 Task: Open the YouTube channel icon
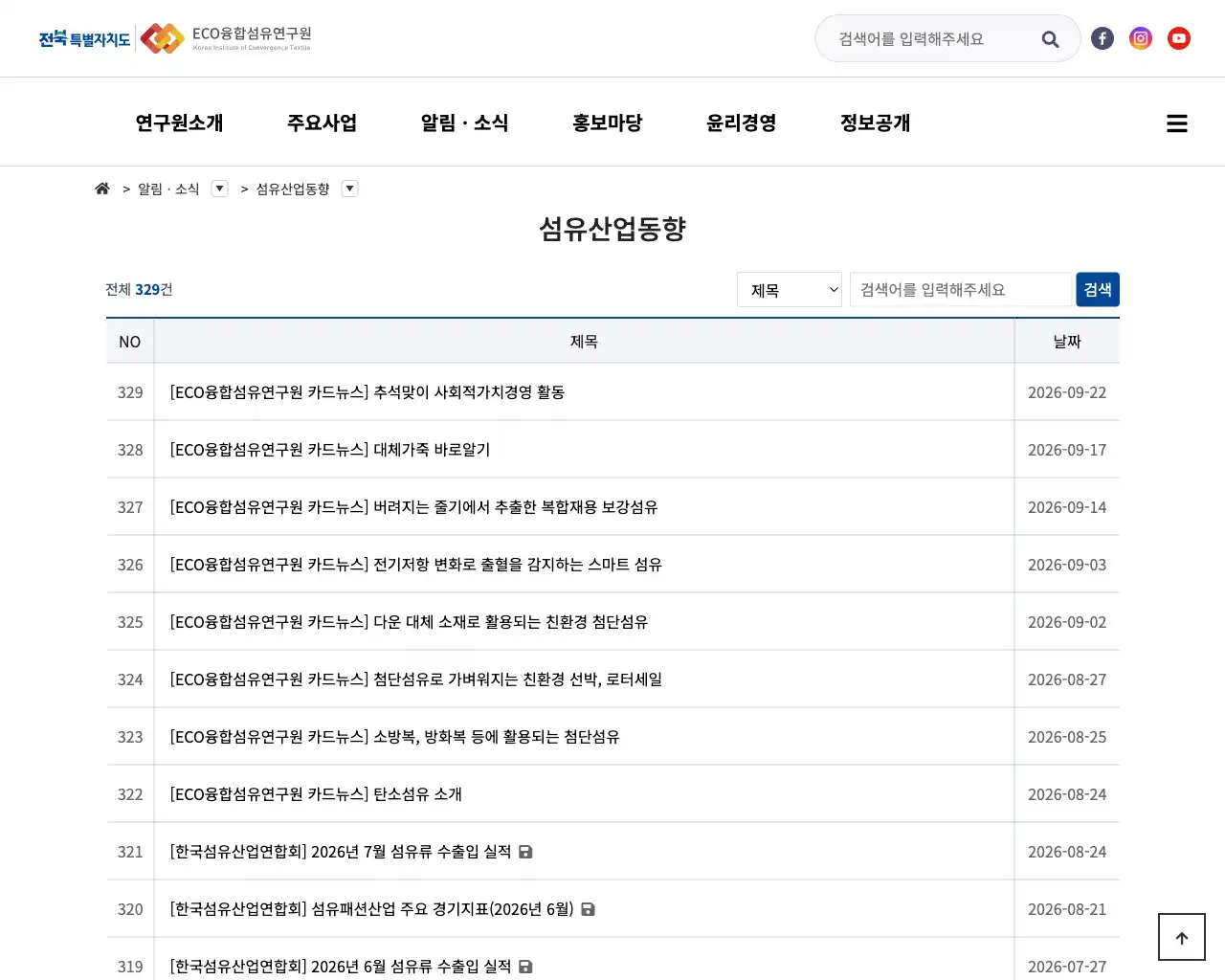tap(1179, 38)
